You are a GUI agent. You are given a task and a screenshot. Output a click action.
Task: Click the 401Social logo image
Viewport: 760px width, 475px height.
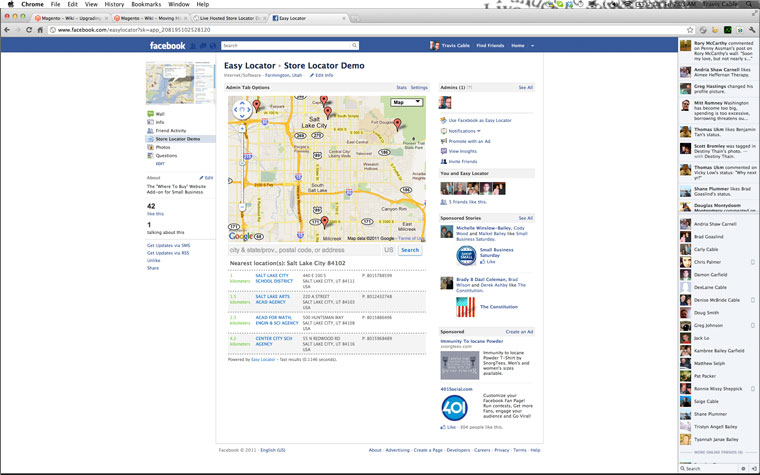point(455,408)
